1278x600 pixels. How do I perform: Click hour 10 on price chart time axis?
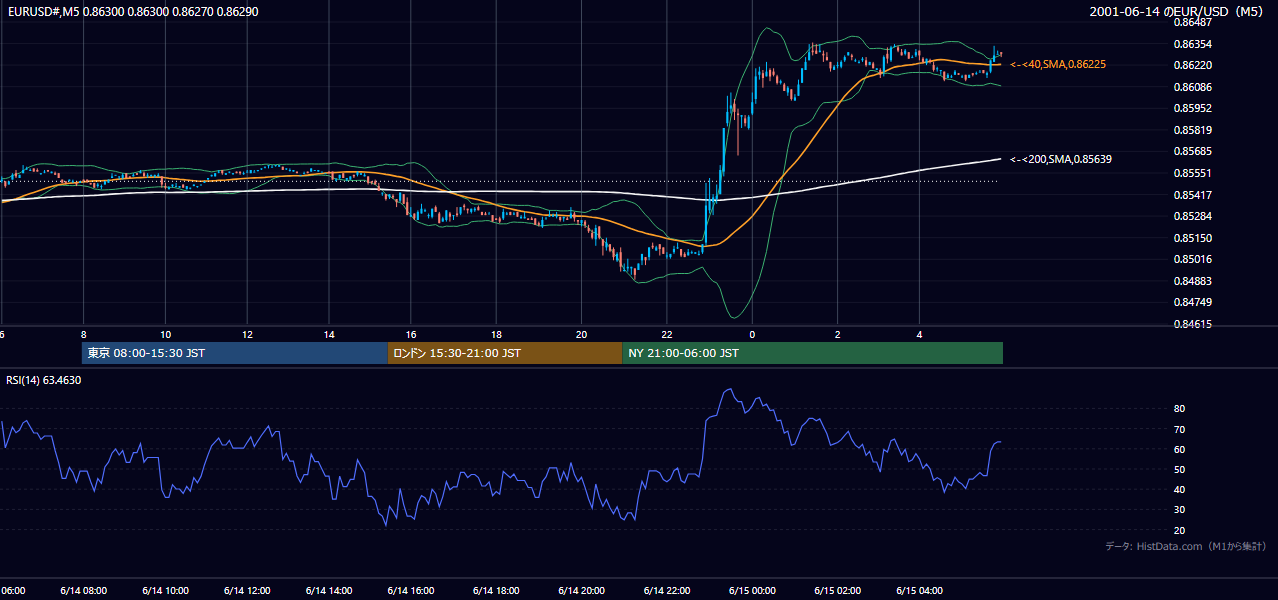tap(165, 334)
